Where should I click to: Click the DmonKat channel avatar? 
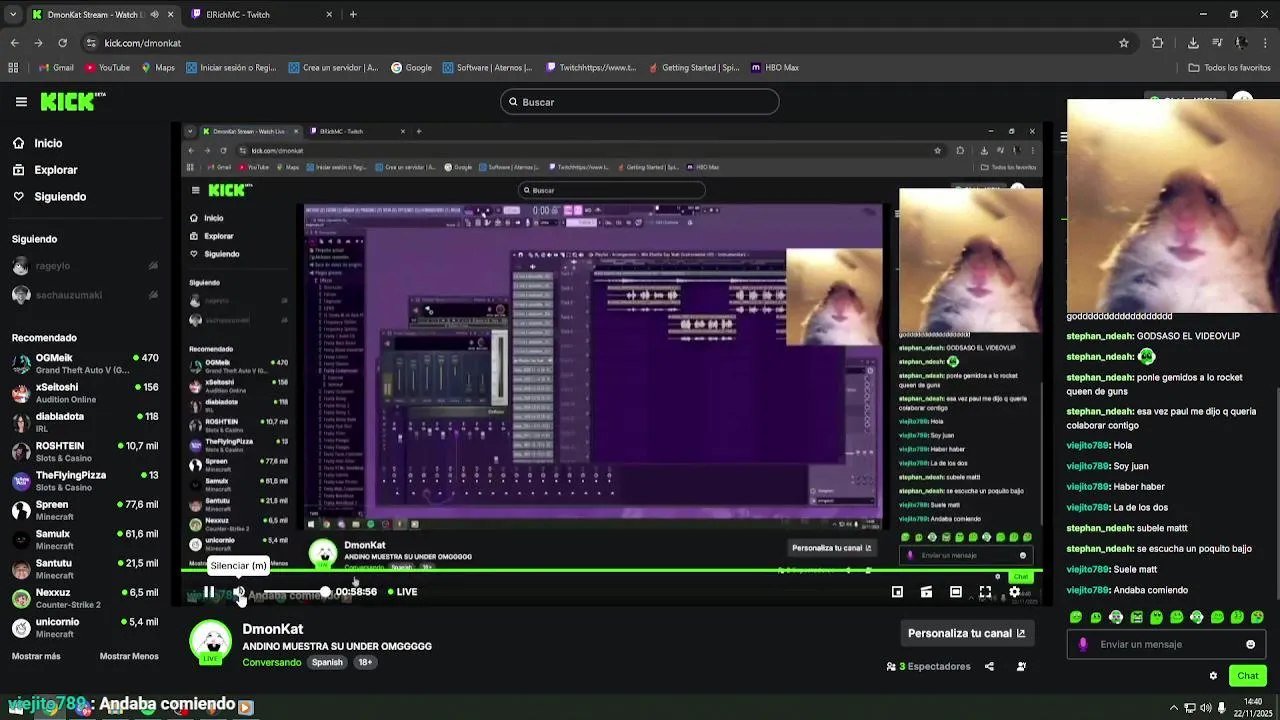[211, 642]
